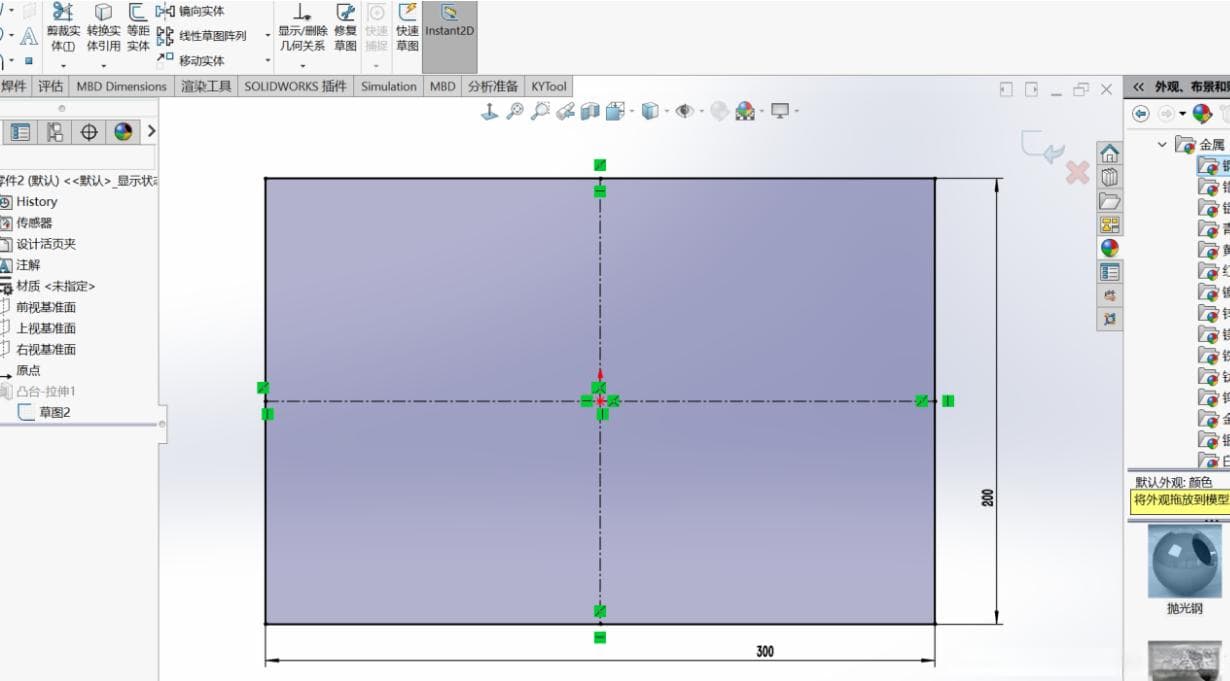Viewport: 1230px width, 681px height.
Task: Switch to the MBD tab
Action: point(442,86)
